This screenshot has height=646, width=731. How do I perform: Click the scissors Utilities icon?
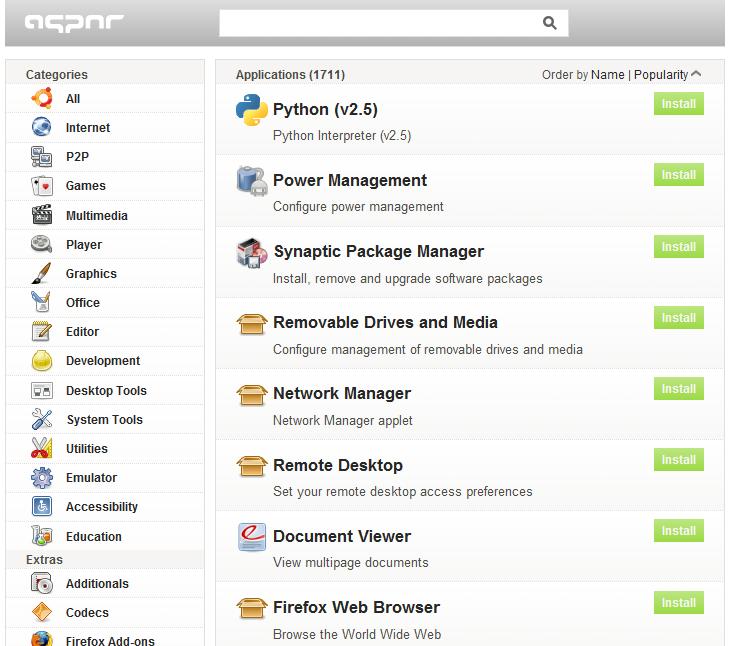point(42,448)
